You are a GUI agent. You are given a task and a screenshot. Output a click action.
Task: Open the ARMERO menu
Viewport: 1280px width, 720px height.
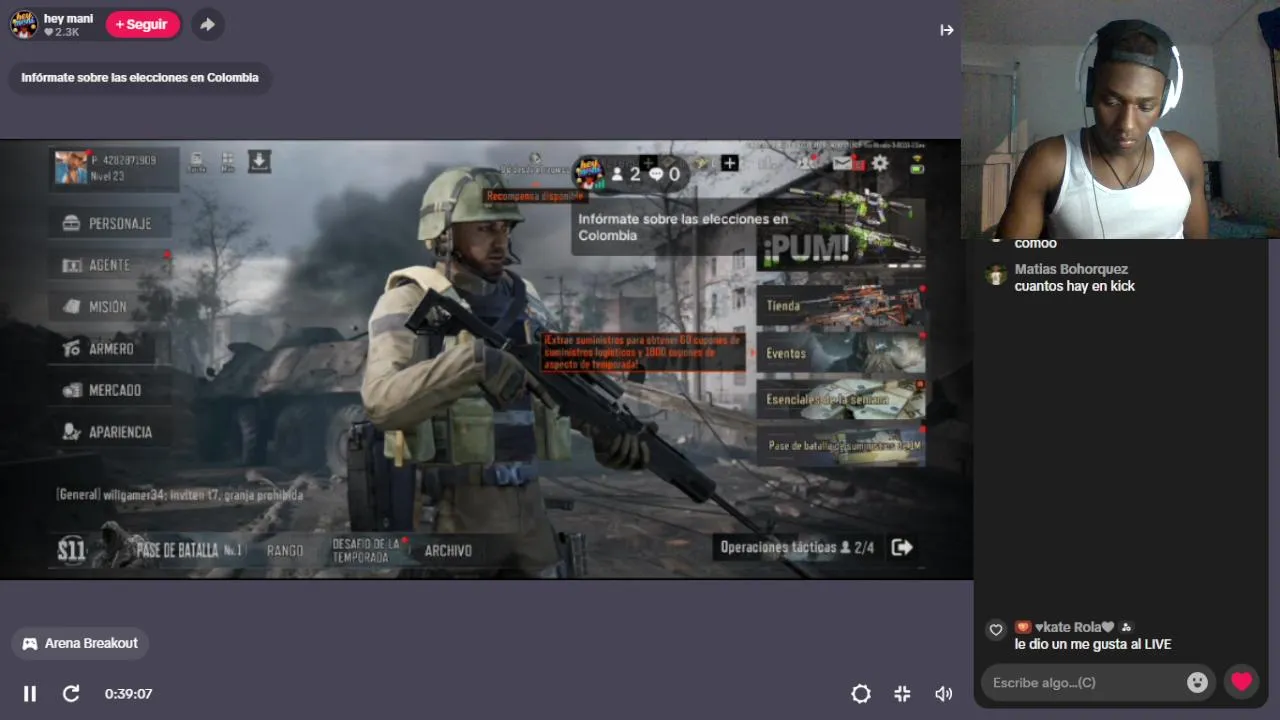[x=109, y=349]
